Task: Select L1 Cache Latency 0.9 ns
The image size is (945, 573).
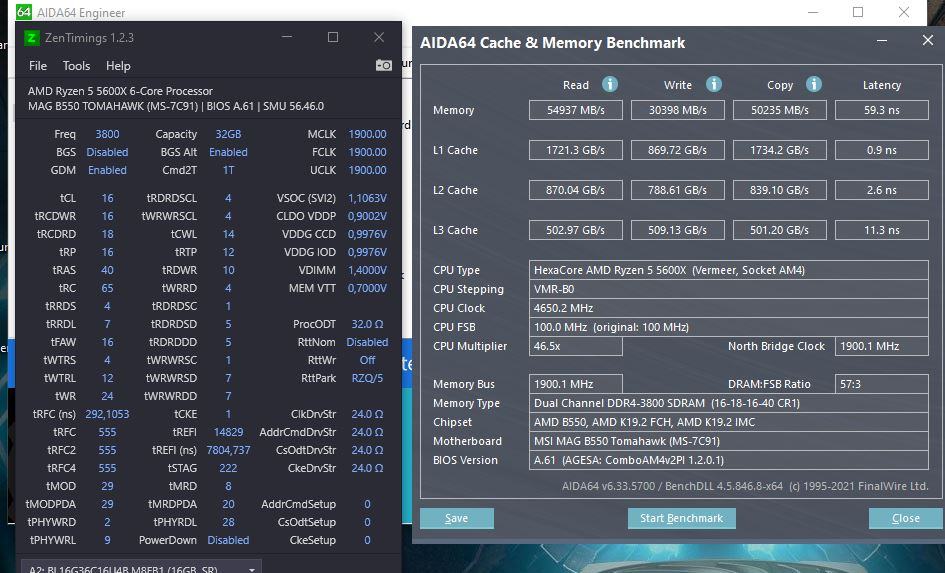Action: click(x=882, y=150)
